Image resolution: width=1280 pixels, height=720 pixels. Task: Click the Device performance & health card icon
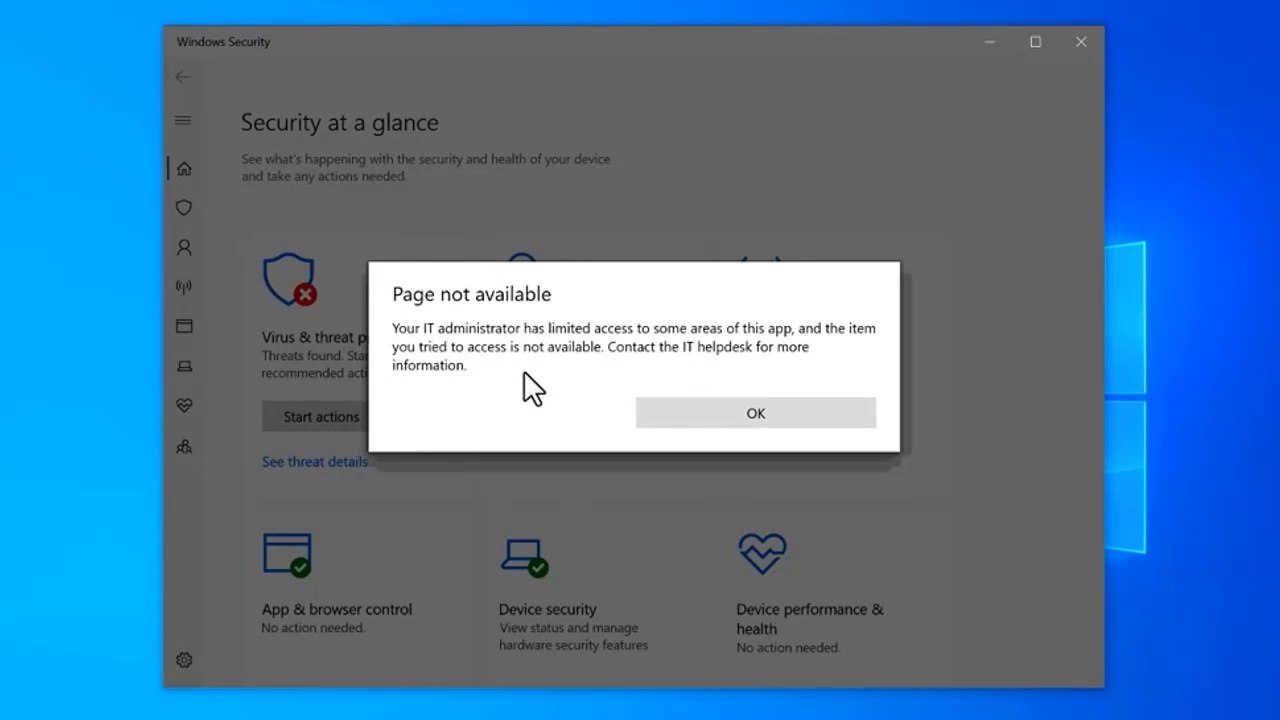click(762, 554)
